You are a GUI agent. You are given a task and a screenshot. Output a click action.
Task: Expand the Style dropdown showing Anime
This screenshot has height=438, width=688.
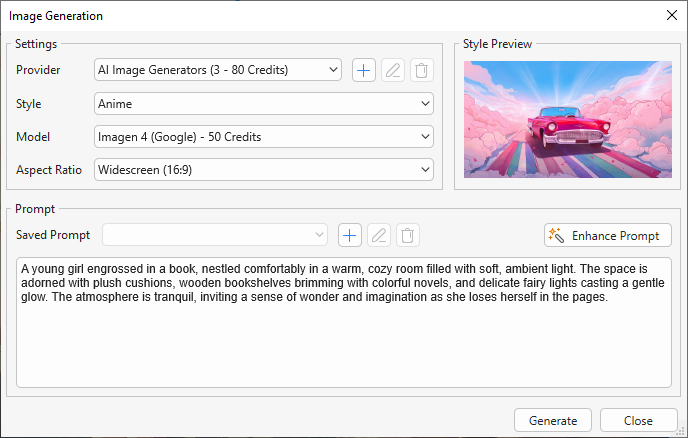(x=263, y=103)
